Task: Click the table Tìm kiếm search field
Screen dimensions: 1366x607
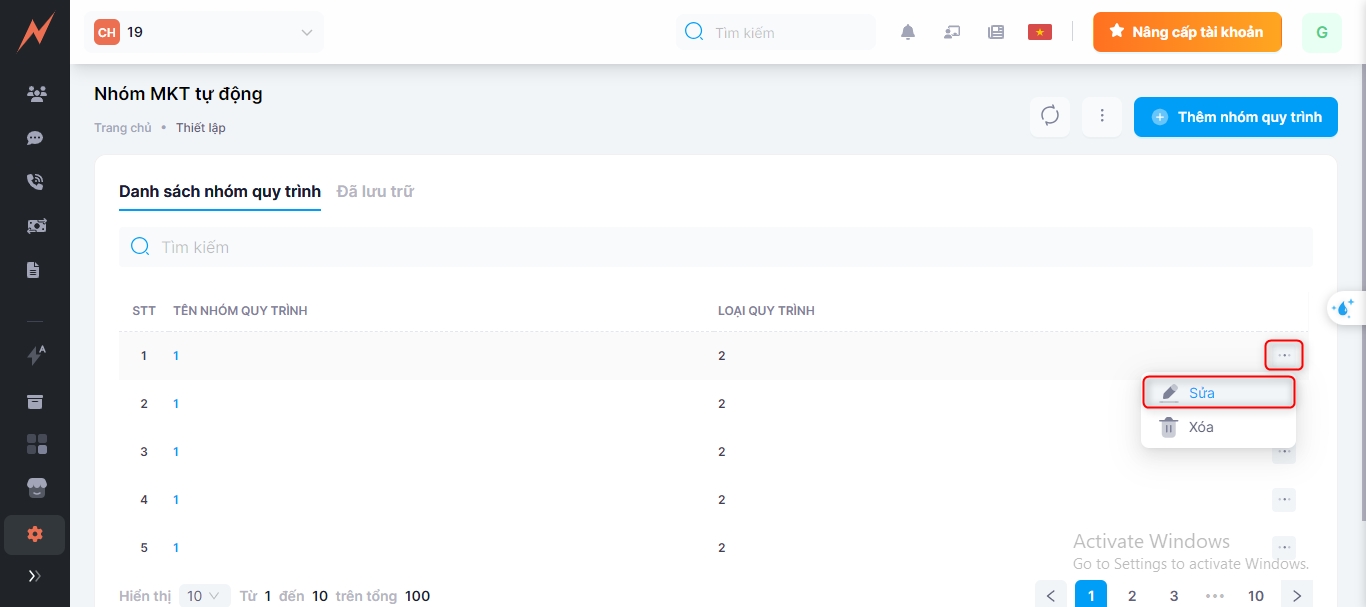Action: pyautogui.click(x=715, y=247)
